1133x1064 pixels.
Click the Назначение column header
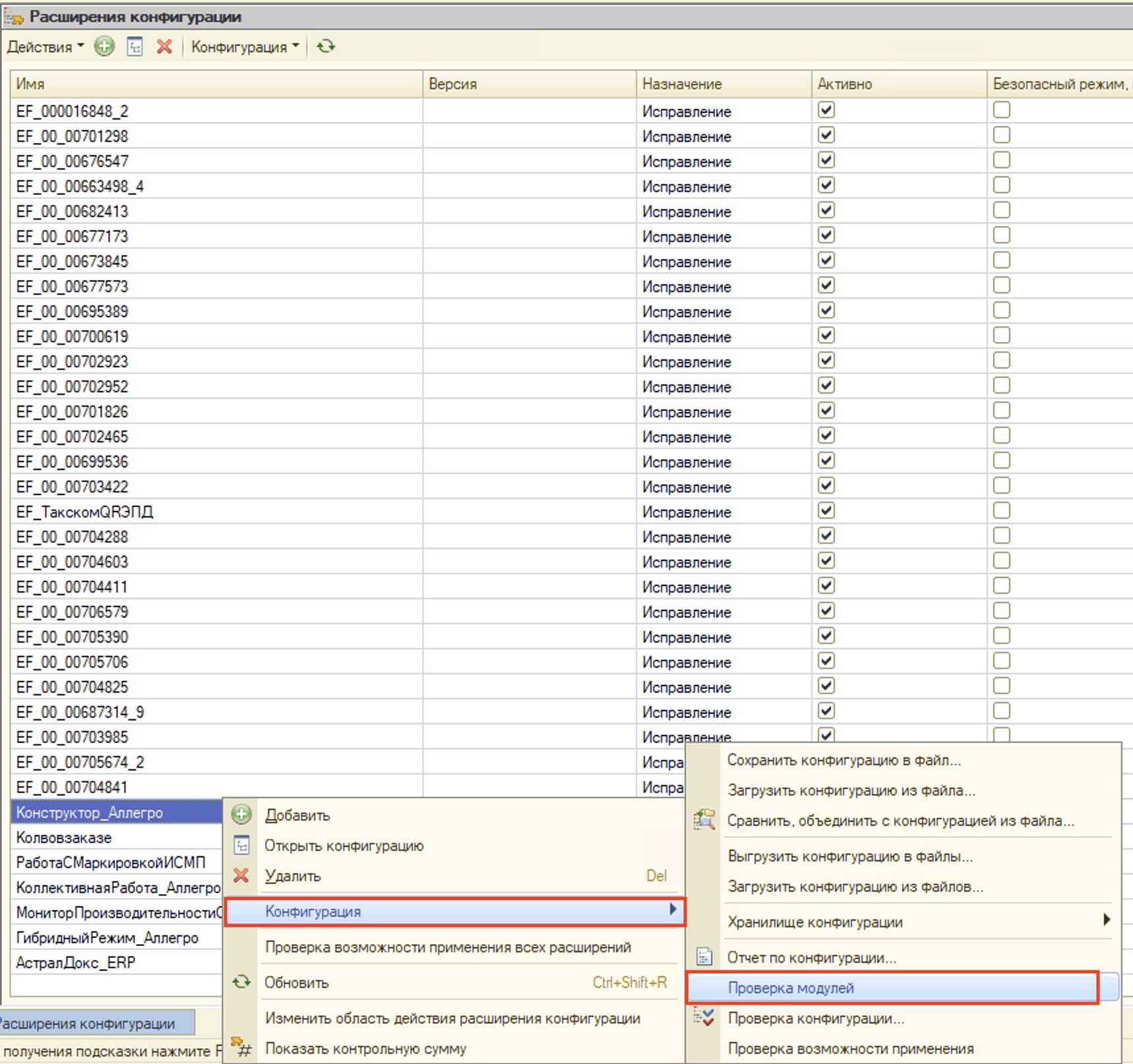724,84
